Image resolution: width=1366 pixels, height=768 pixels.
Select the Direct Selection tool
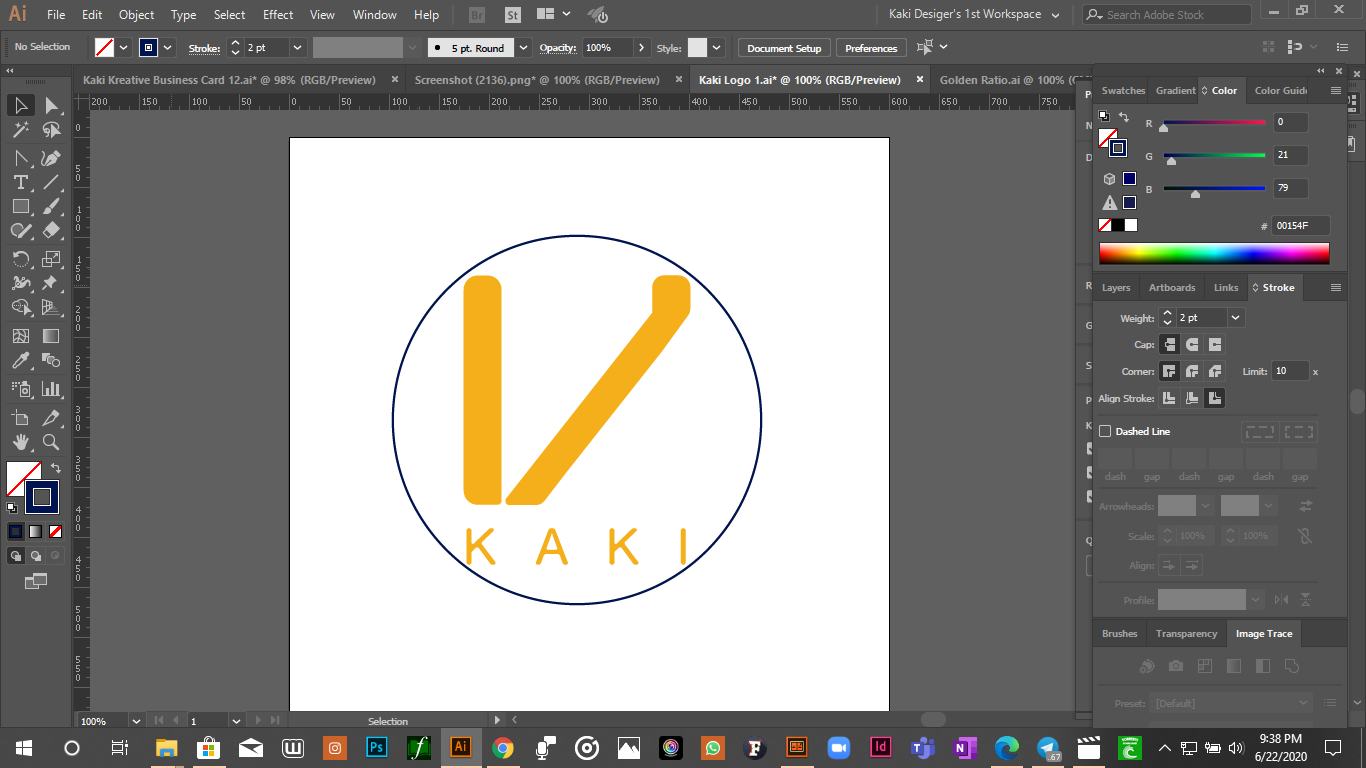pyautogui.click(x=51, y=105)
